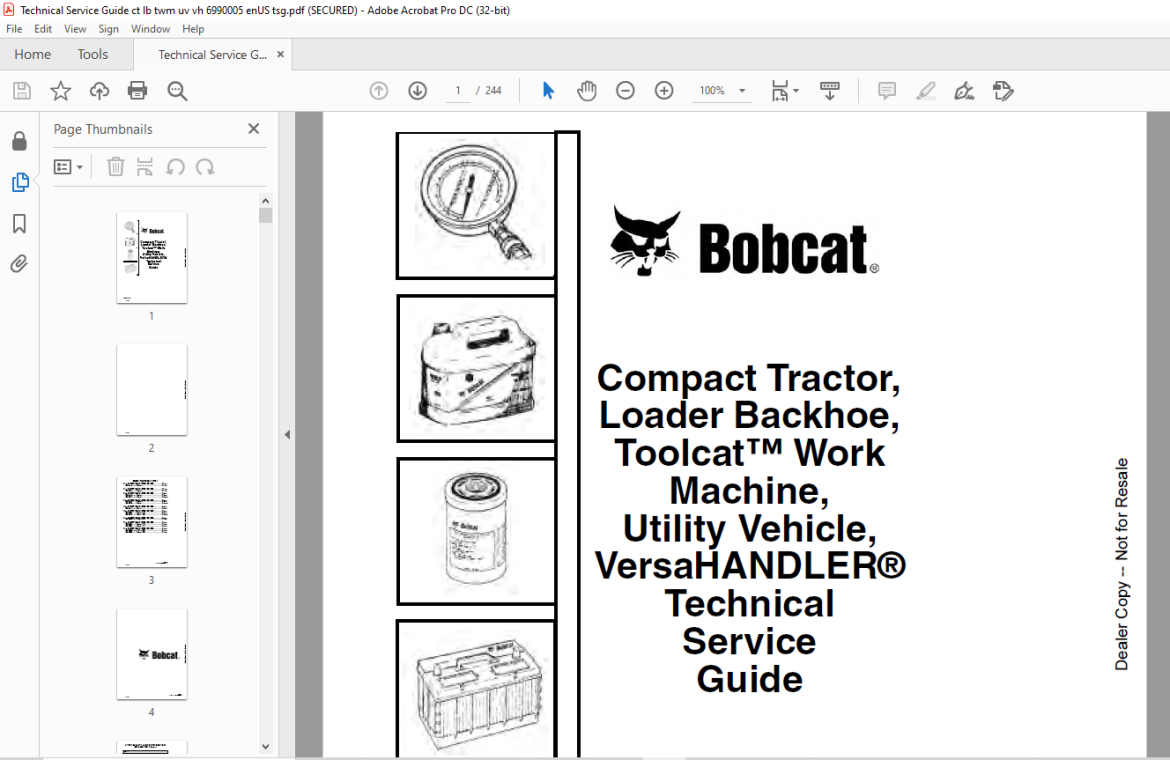Click the security lock sidebar icon

[19, 141]
